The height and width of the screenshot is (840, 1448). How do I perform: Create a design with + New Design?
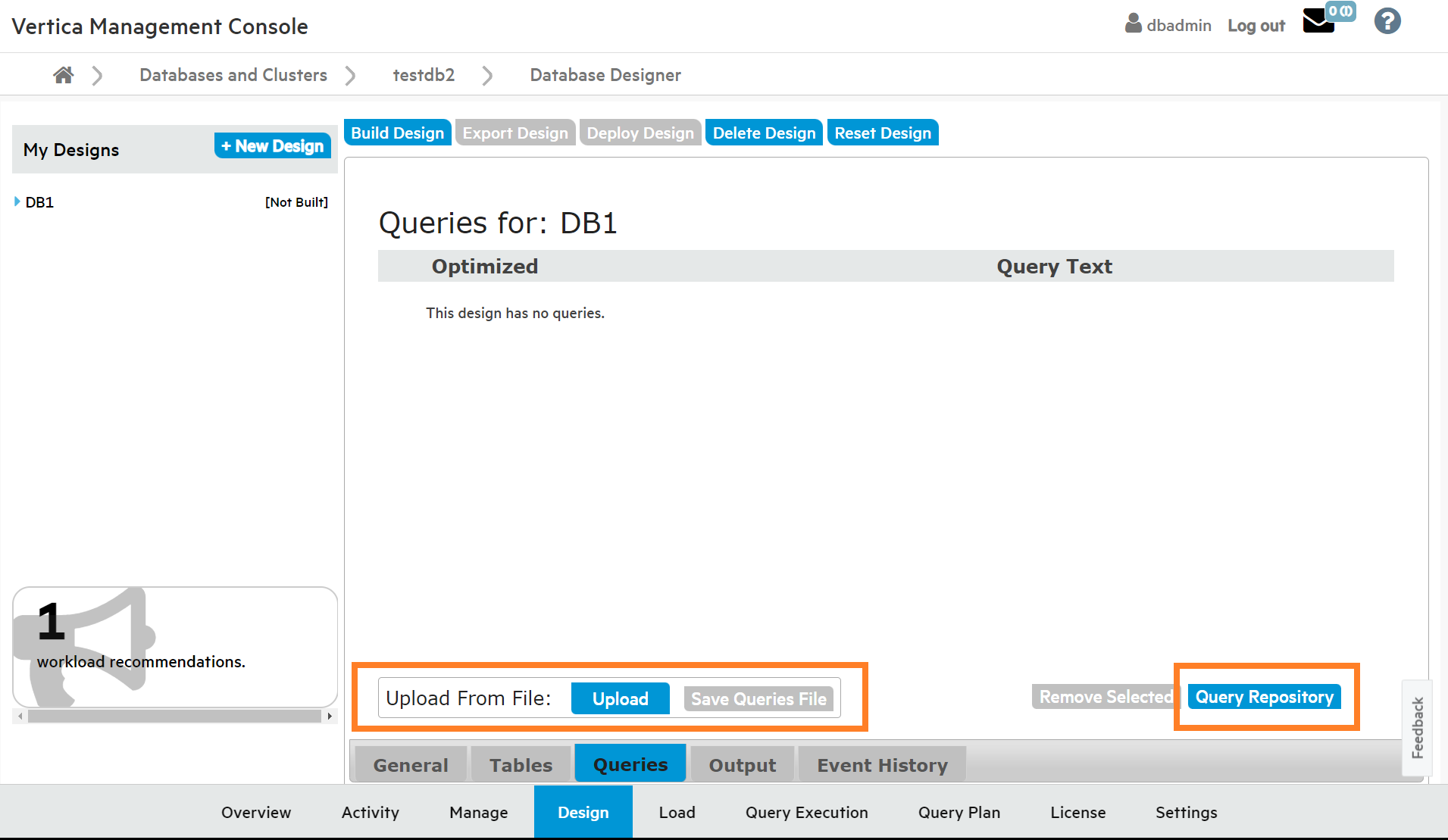pos(273,146)
